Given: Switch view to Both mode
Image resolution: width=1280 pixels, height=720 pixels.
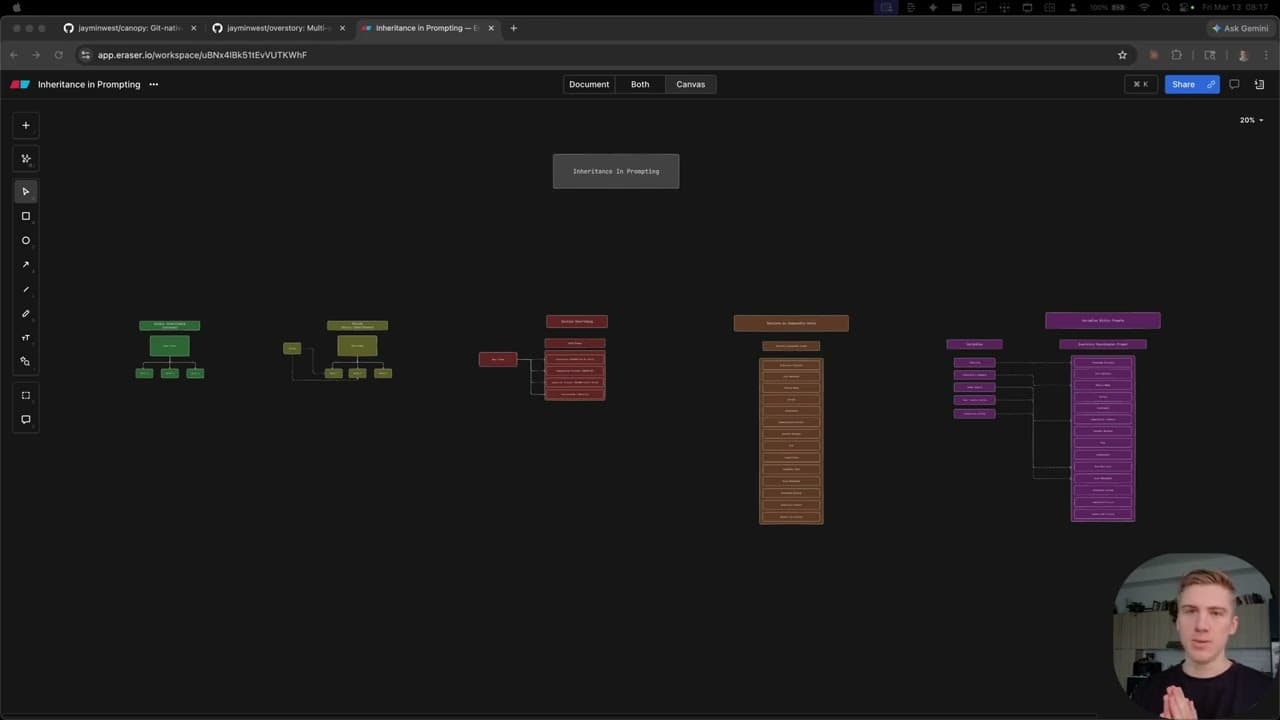Looking at the screenshot, I should (x=640, y=84).
